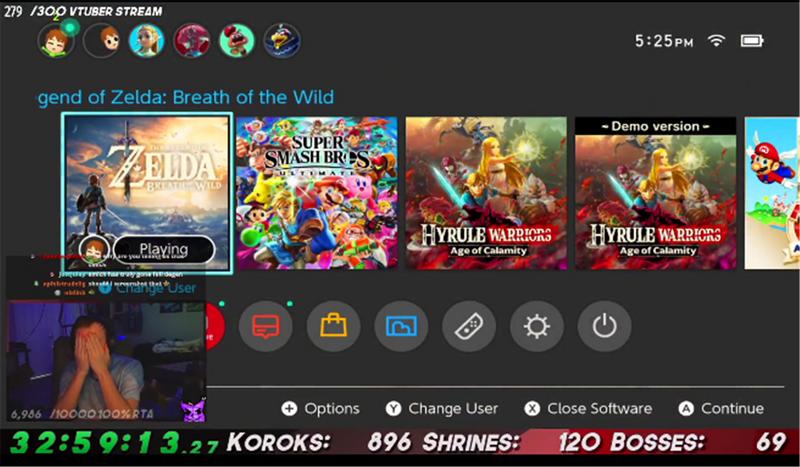Click Close Software X button hint
800x467 pixels.
click(588, 408)
